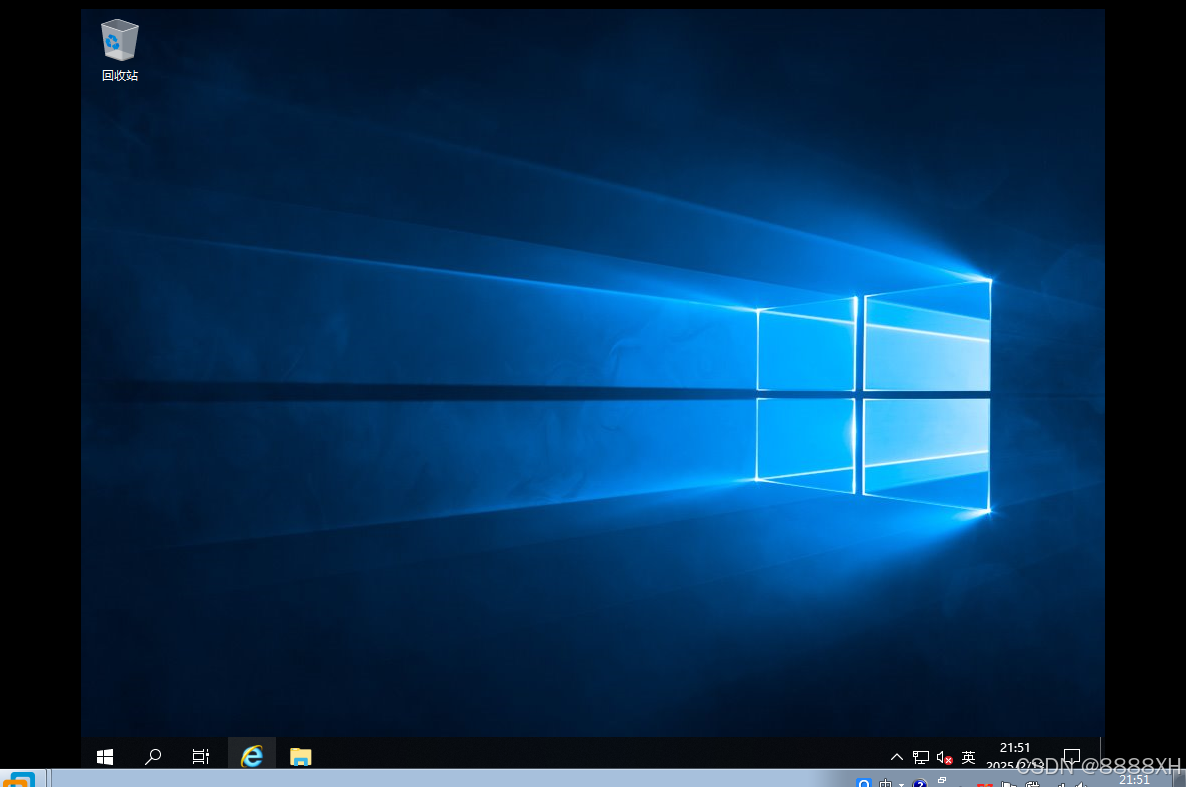Open taskbar search magnifier

pos(153,756)
